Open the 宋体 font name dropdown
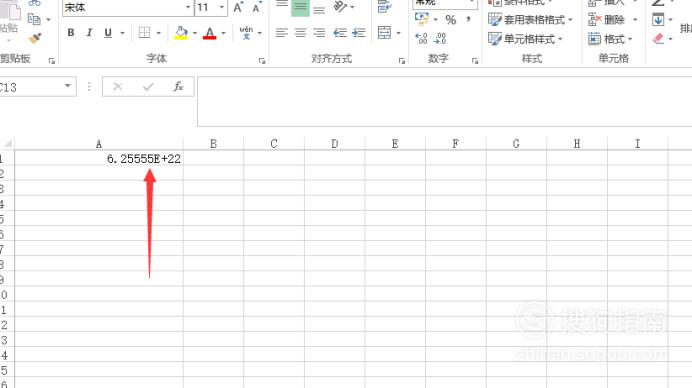 [x=188, y=8]
